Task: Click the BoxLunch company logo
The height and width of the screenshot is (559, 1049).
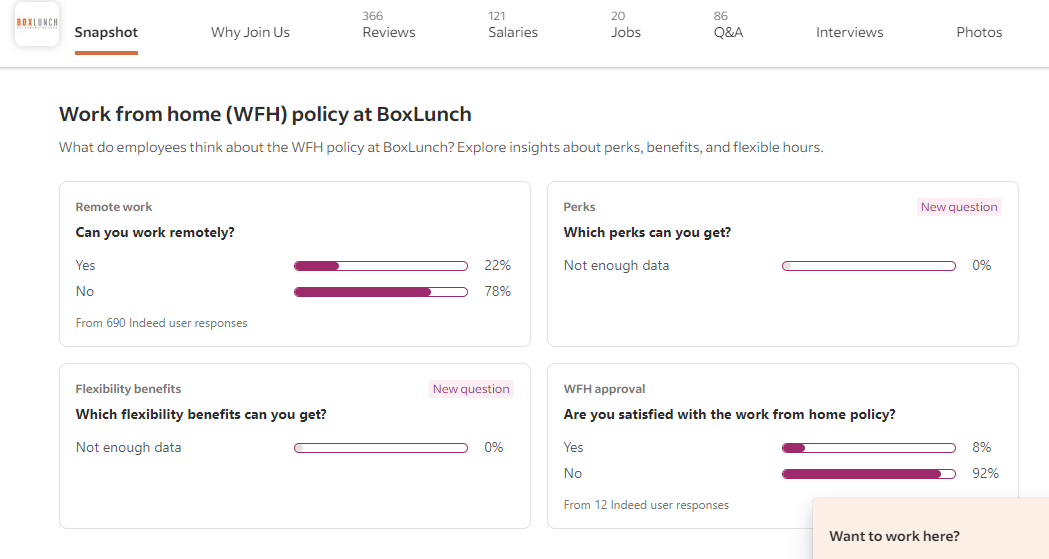Action: [x=36, y=24]
